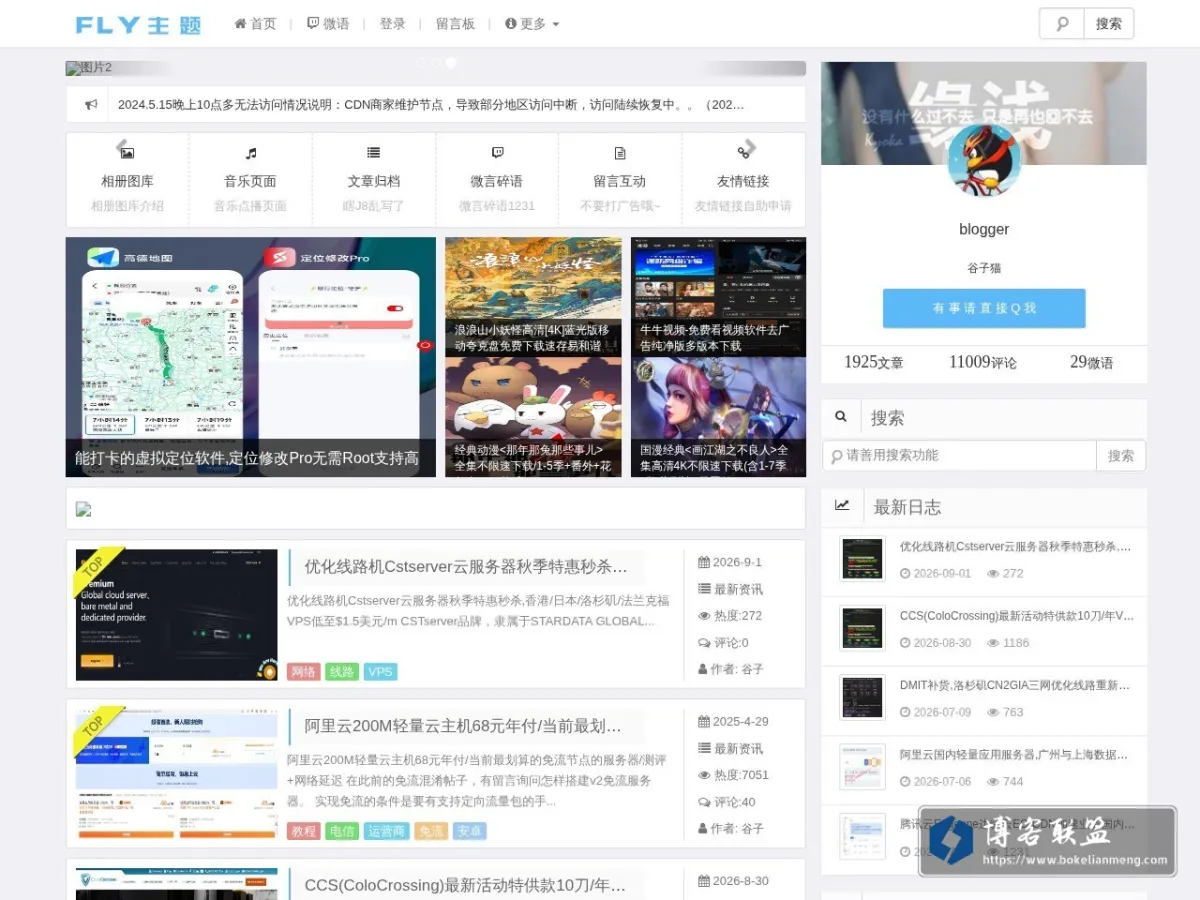Click the sidebar 搜索 submit button
Viewport: 1200px width, 900px height.
1121,455
